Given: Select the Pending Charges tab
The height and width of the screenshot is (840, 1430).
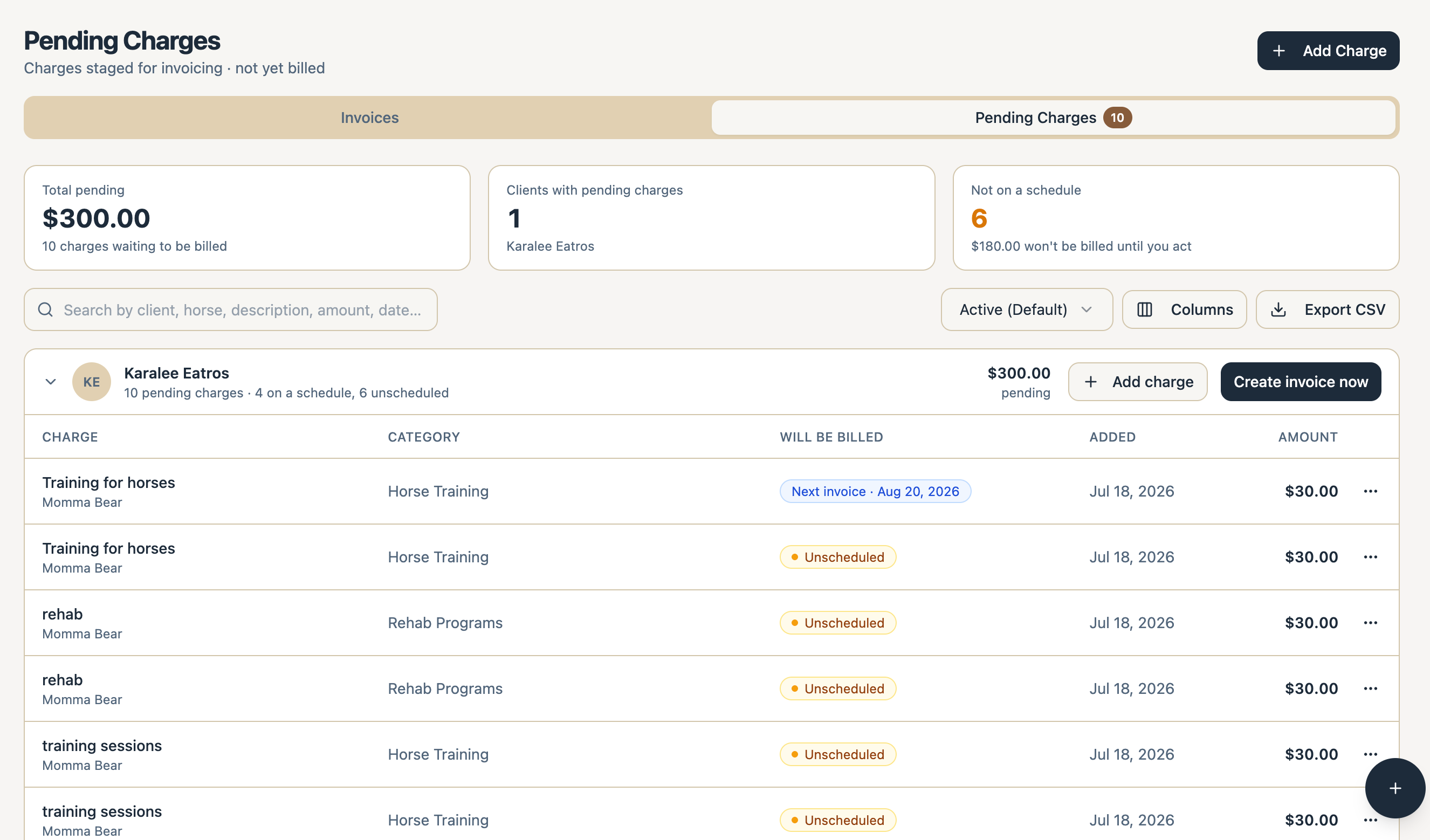Looking at the screenshot, I should 1053,118.
